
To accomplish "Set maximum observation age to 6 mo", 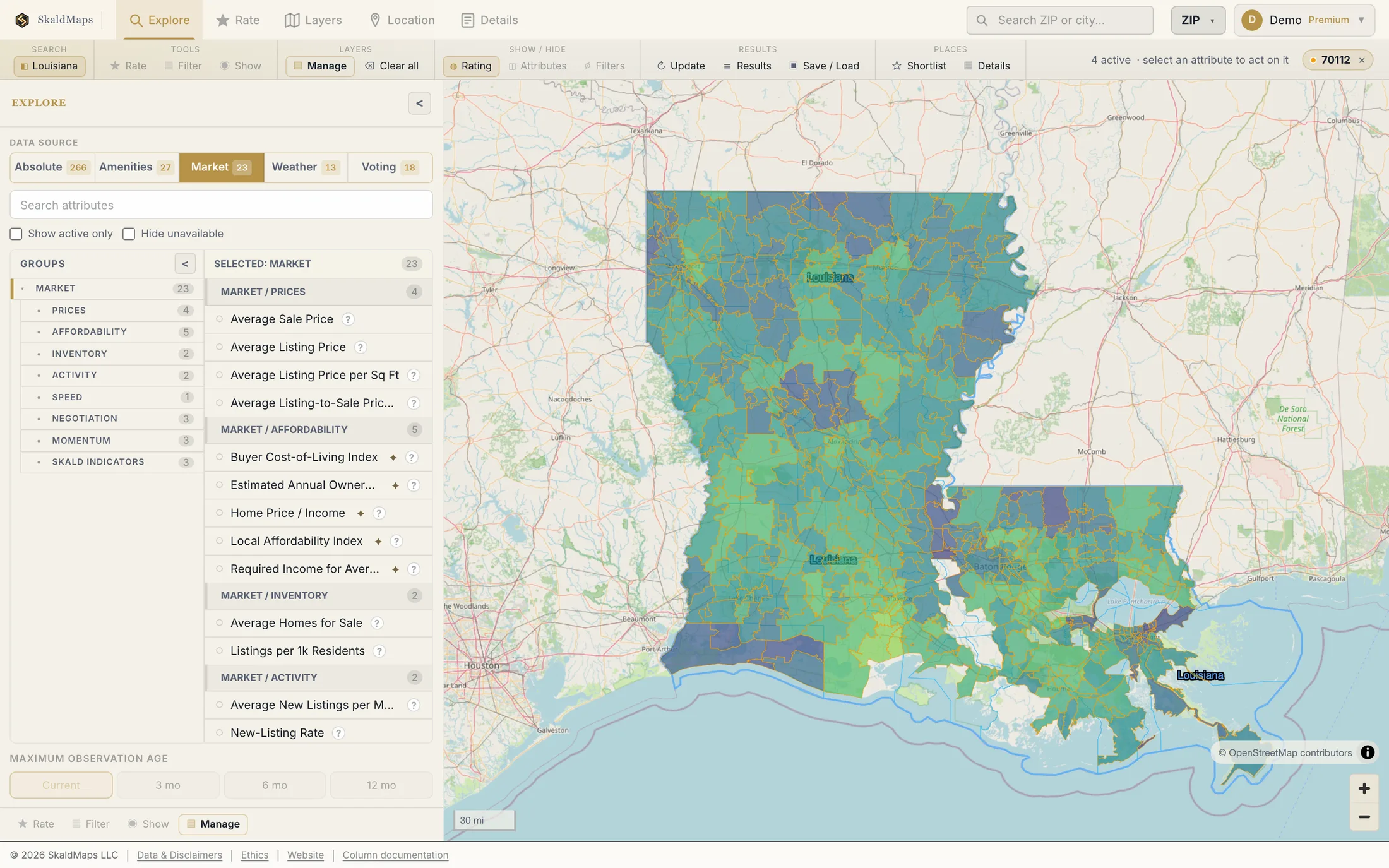I will pos(275,785).
